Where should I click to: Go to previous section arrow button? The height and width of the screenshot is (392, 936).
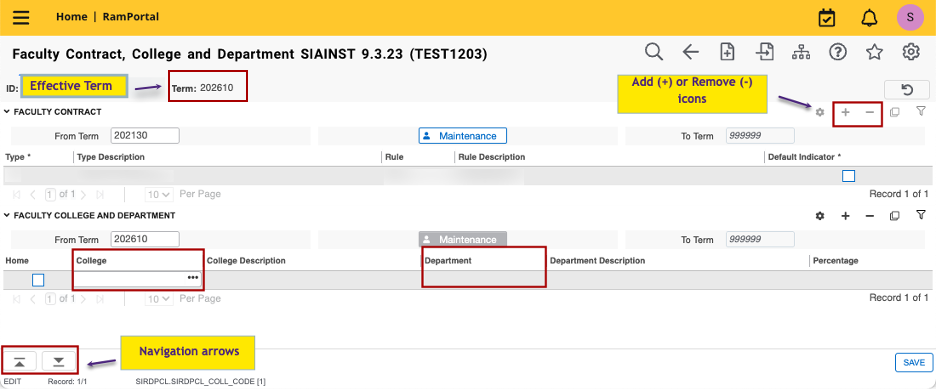point(20,362)
